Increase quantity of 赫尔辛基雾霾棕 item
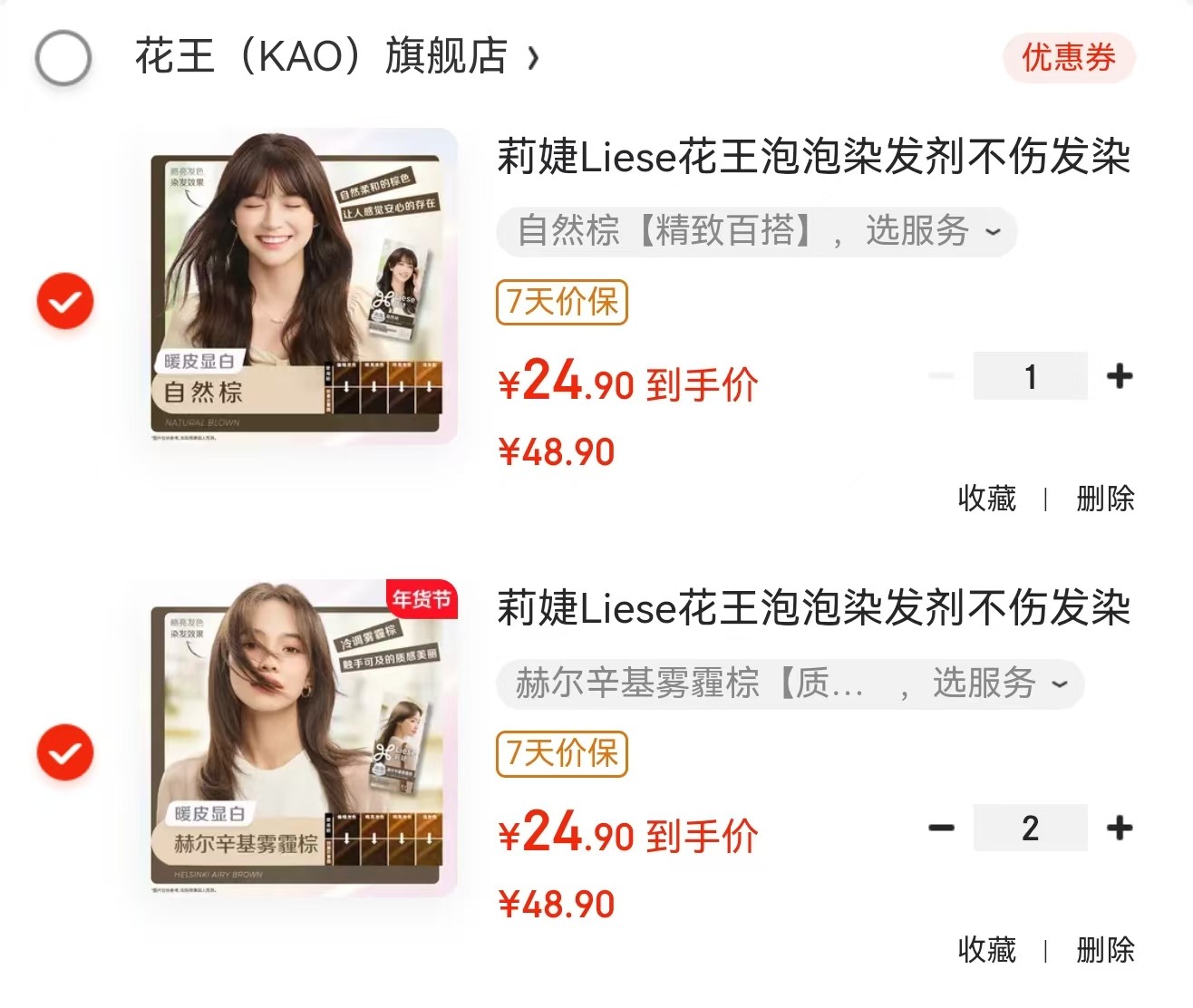The height and width of the screenshot is (1008, 1193). (1120, 827)
